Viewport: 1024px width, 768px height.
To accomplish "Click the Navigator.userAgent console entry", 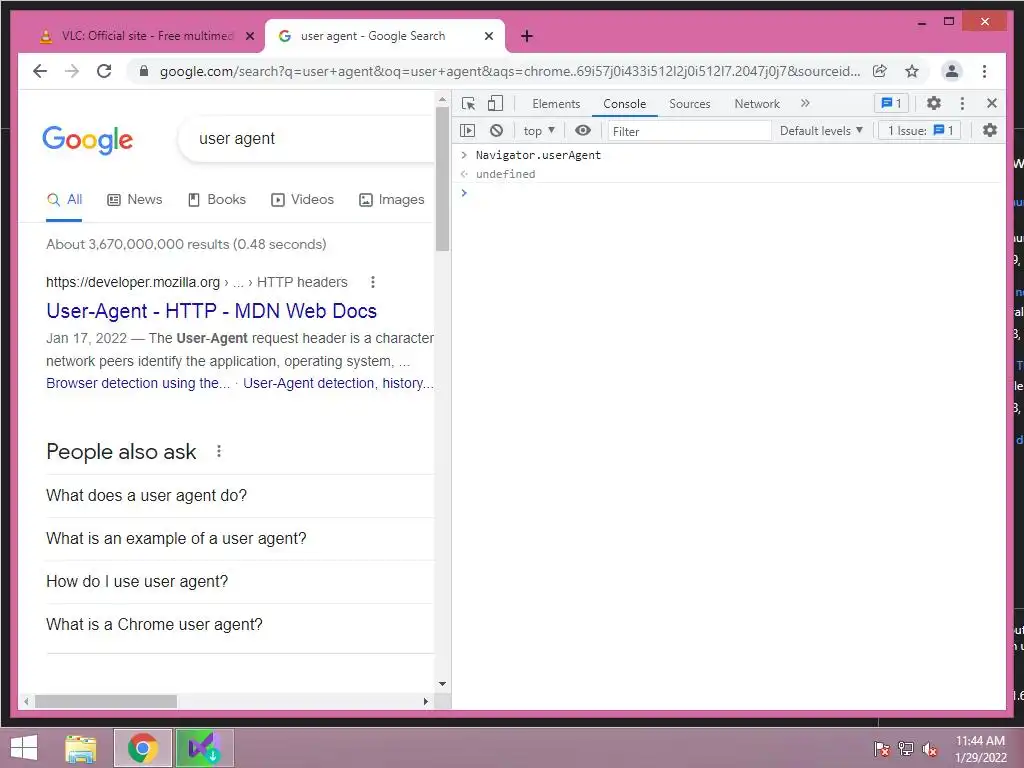I will [538, 155].
